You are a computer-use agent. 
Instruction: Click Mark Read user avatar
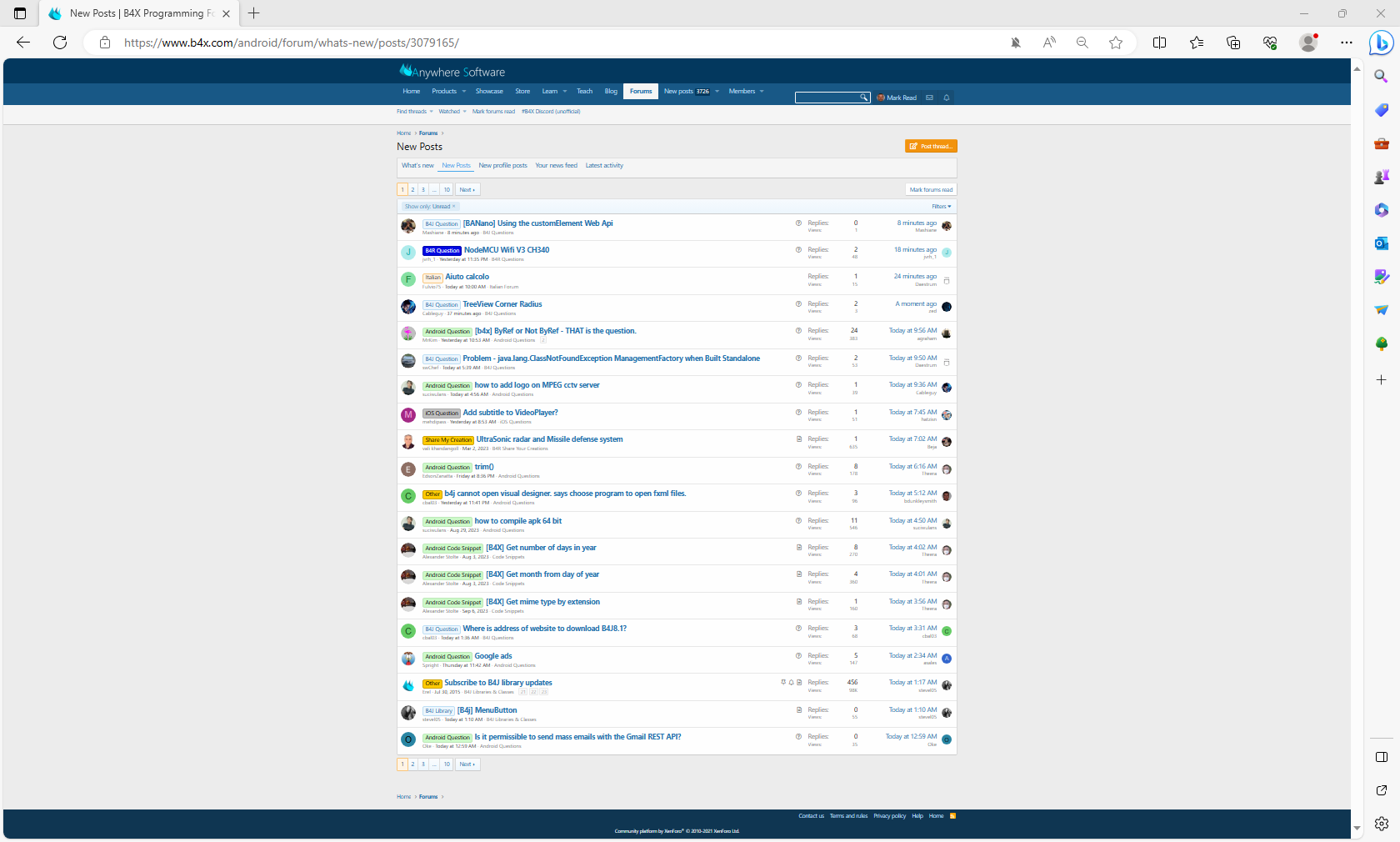(x=881, y=98)
